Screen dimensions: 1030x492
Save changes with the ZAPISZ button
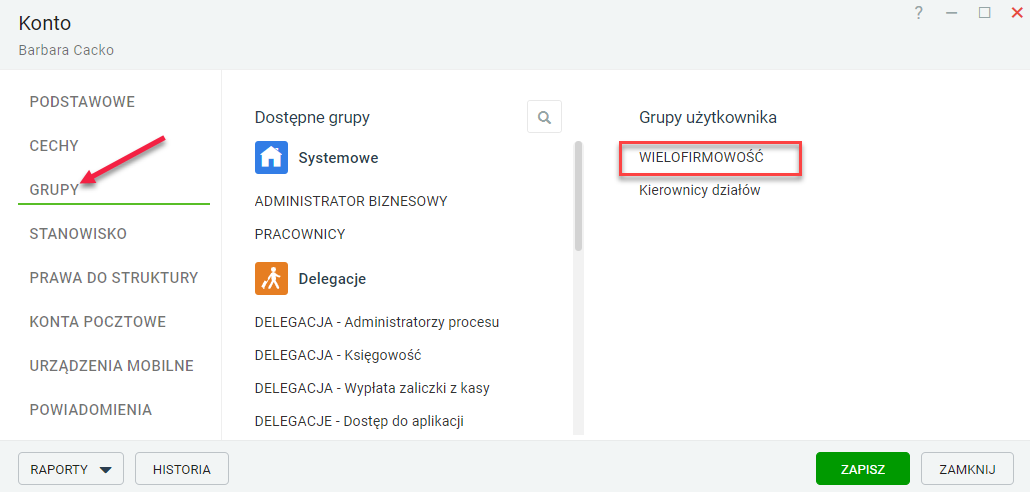point(862,470)
